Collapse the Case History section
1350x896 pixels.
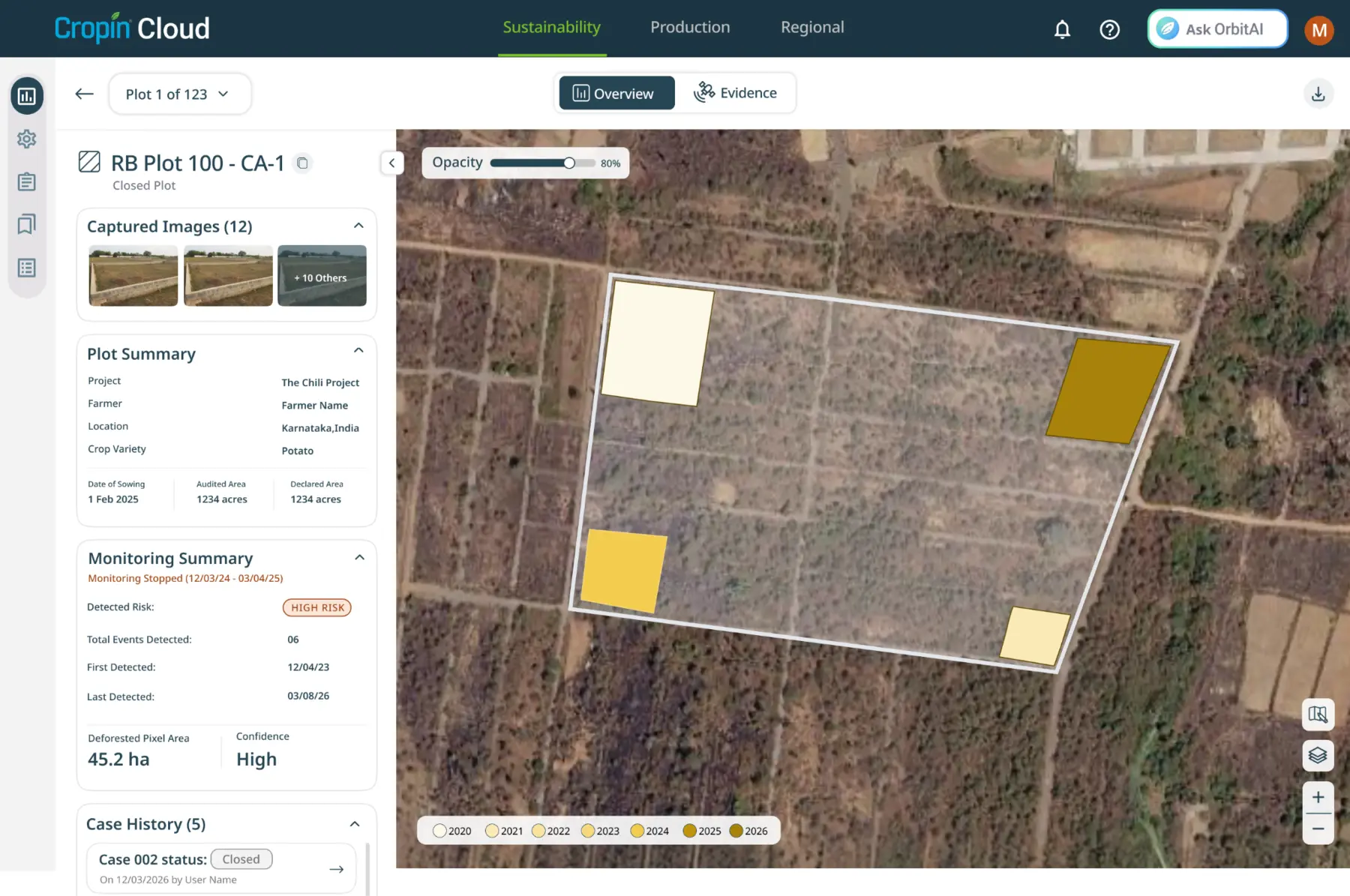[x=355, y=824]
